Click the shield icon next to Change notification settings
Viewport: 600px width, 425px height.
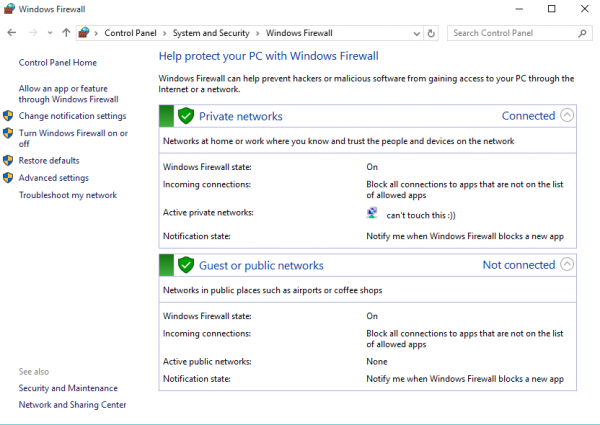[x=9, y=116]
